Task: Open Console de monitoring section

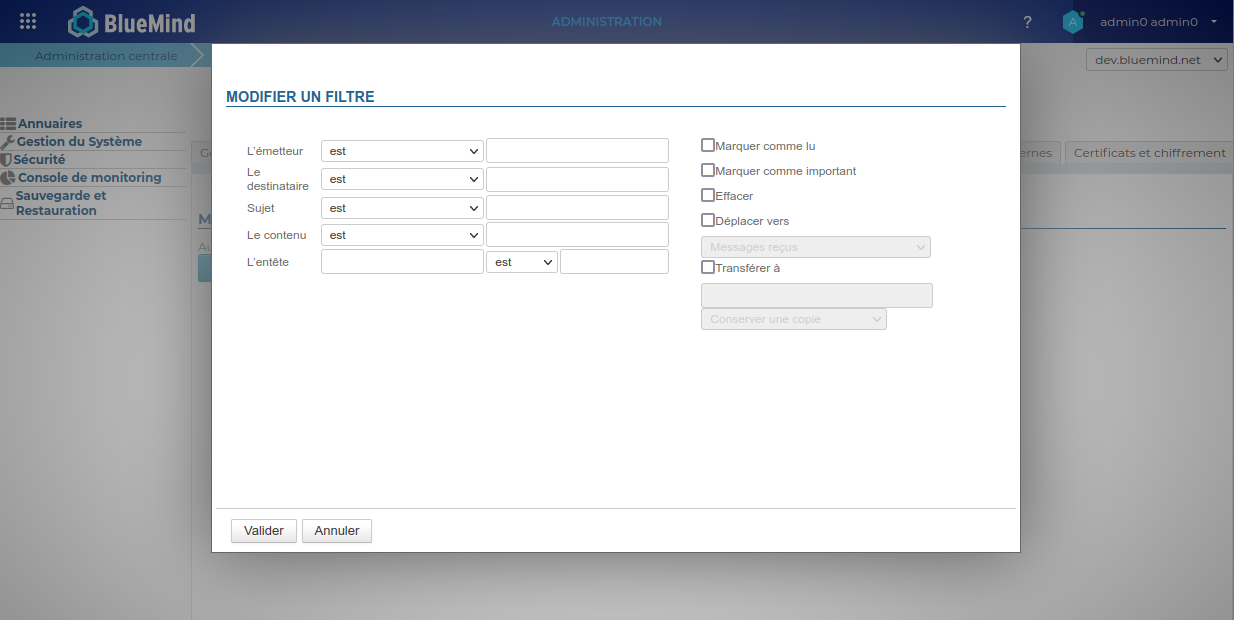Action: (89, 178)
